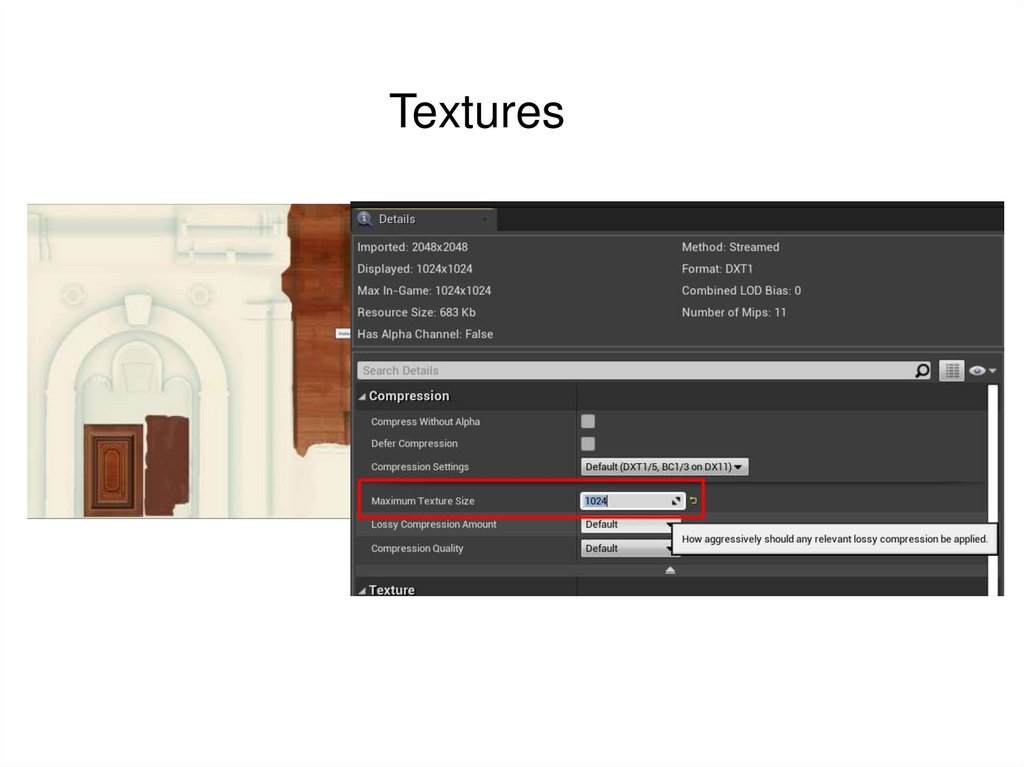Enable Compress Without Alpha checkbox

pos(588,421)
